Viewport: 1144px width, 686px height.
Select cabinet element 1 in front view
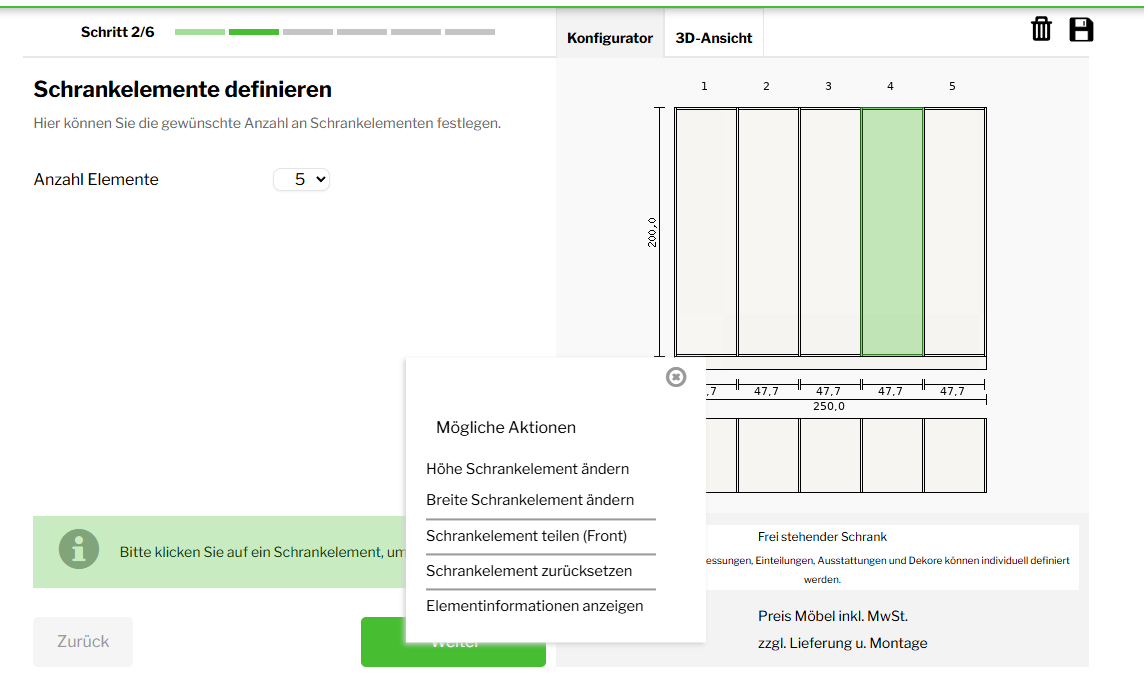click(706, 231)
